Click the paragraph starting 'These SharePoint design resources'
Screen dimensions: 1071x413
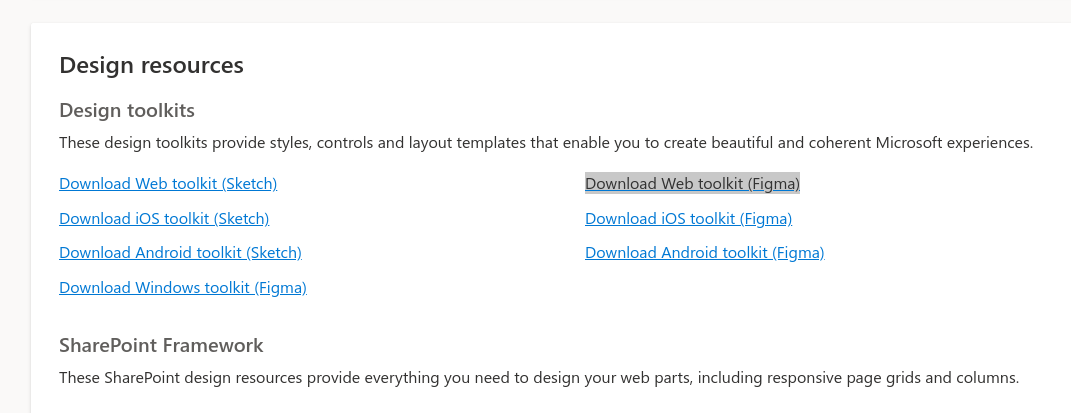pyautogui.click(x=539, y=378)
